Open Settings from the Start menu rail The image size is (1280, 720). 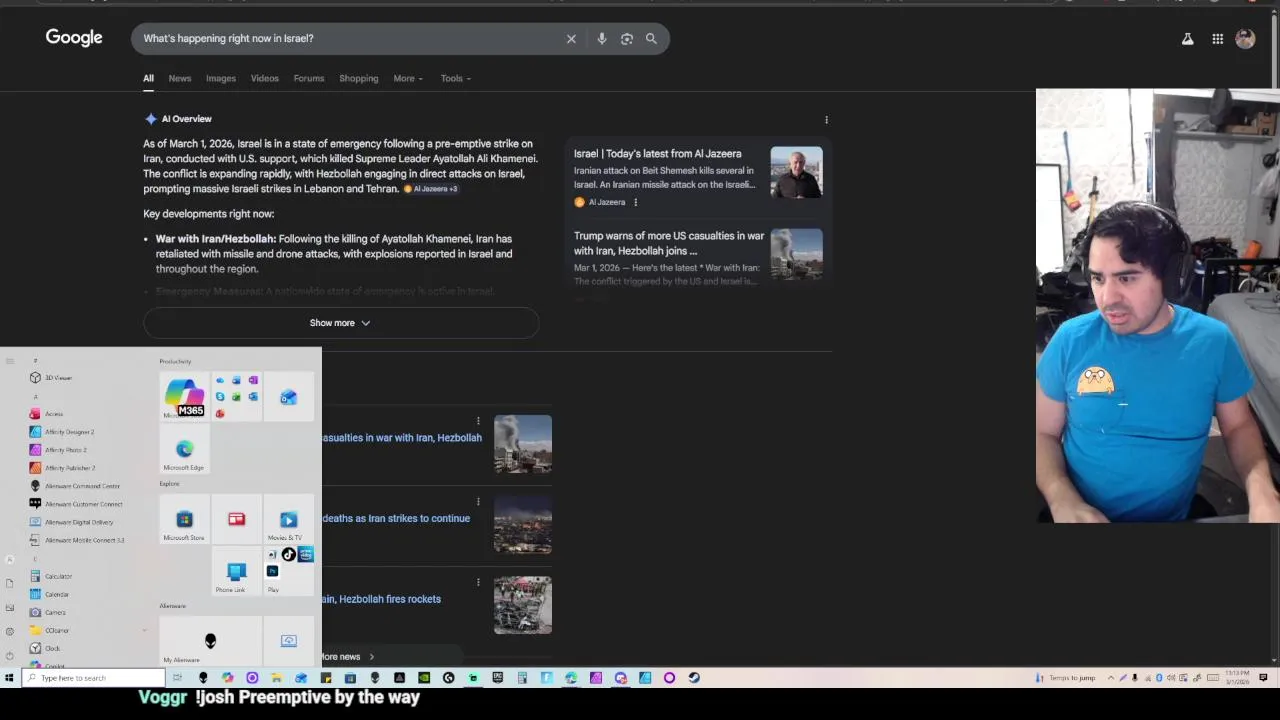9,631
